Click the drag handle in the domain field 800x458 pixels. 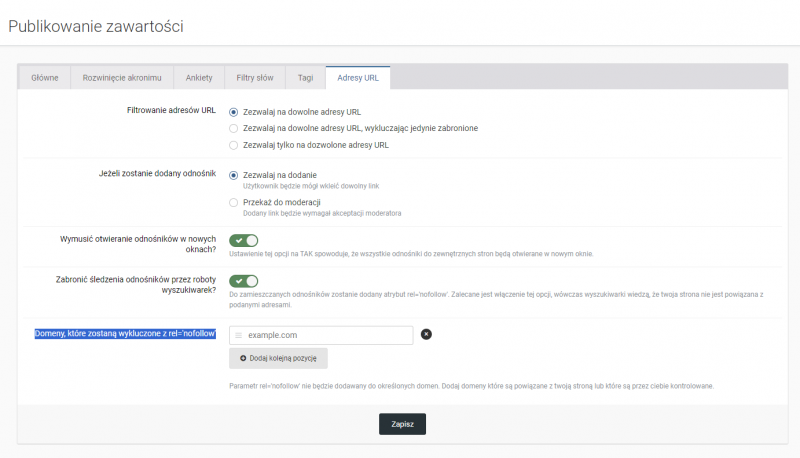(238, 335)
